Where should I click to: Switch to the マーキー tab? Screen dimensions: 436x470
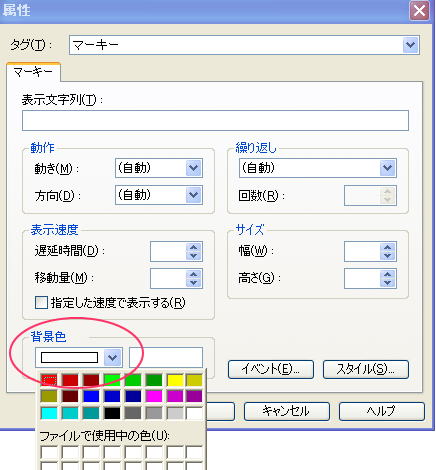pos(33,72)
